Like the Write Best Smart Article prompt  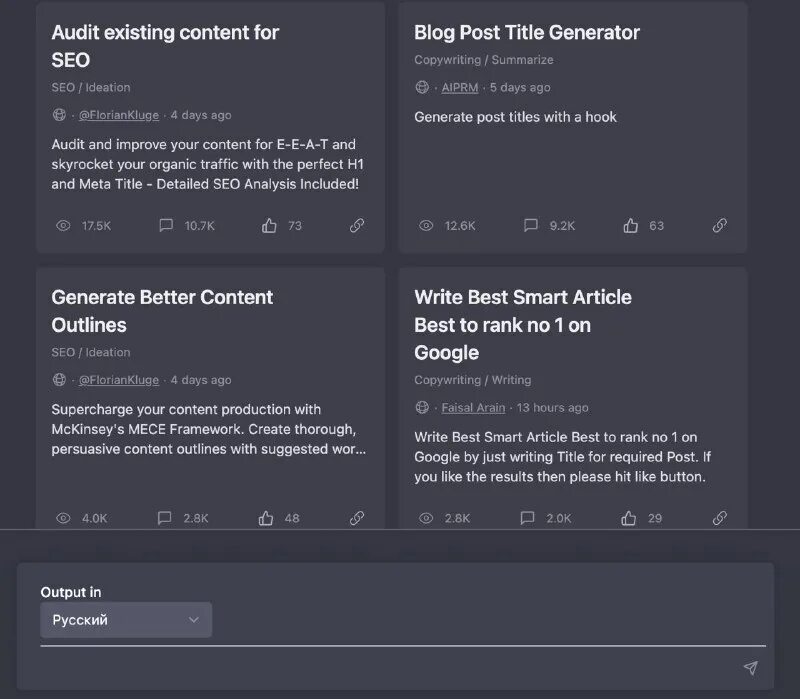(x=628, y=517)
